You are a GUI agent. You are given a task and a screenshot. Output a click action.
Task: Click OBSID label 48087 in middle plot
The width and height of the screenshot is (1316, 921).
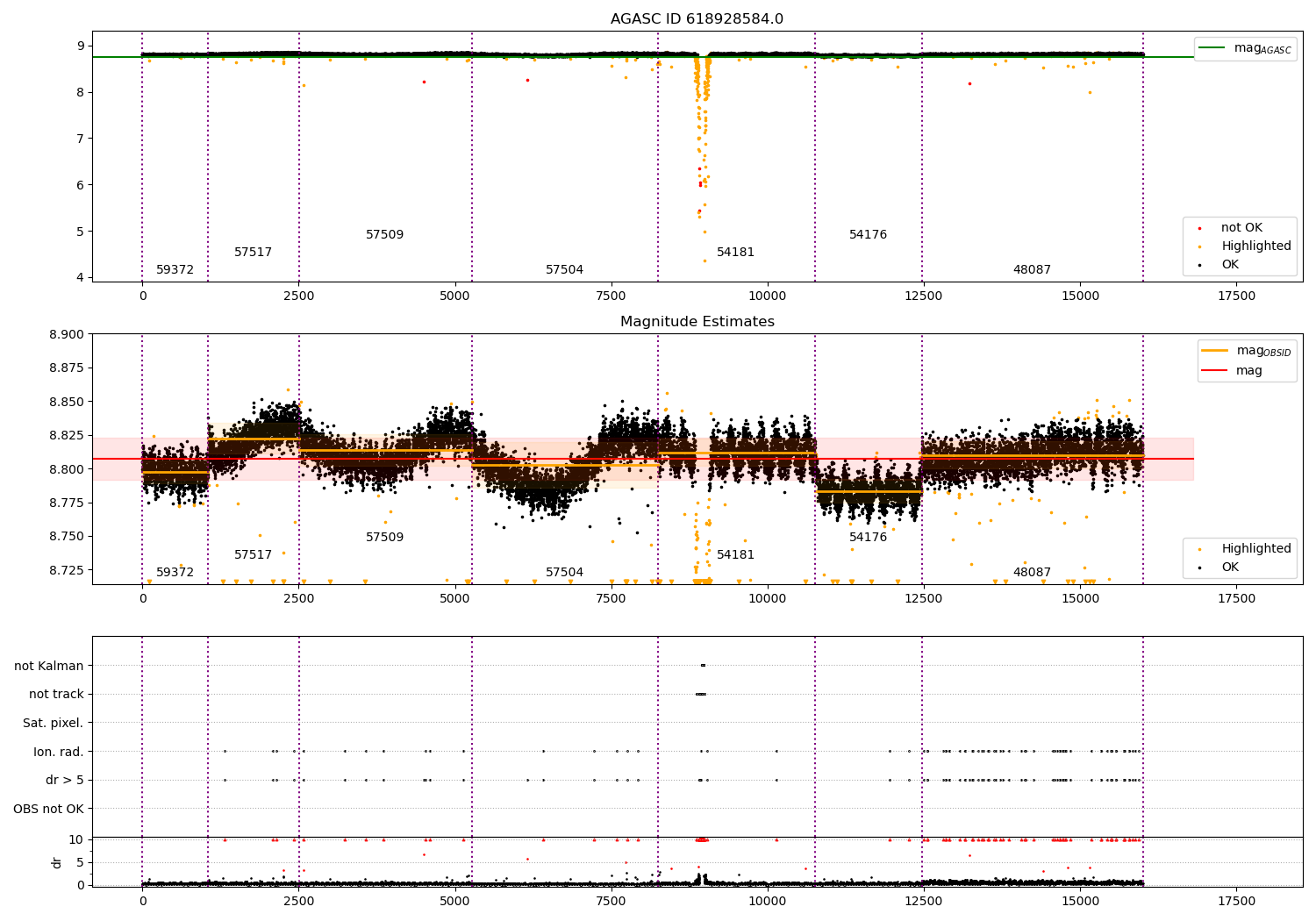[1032, 573]
